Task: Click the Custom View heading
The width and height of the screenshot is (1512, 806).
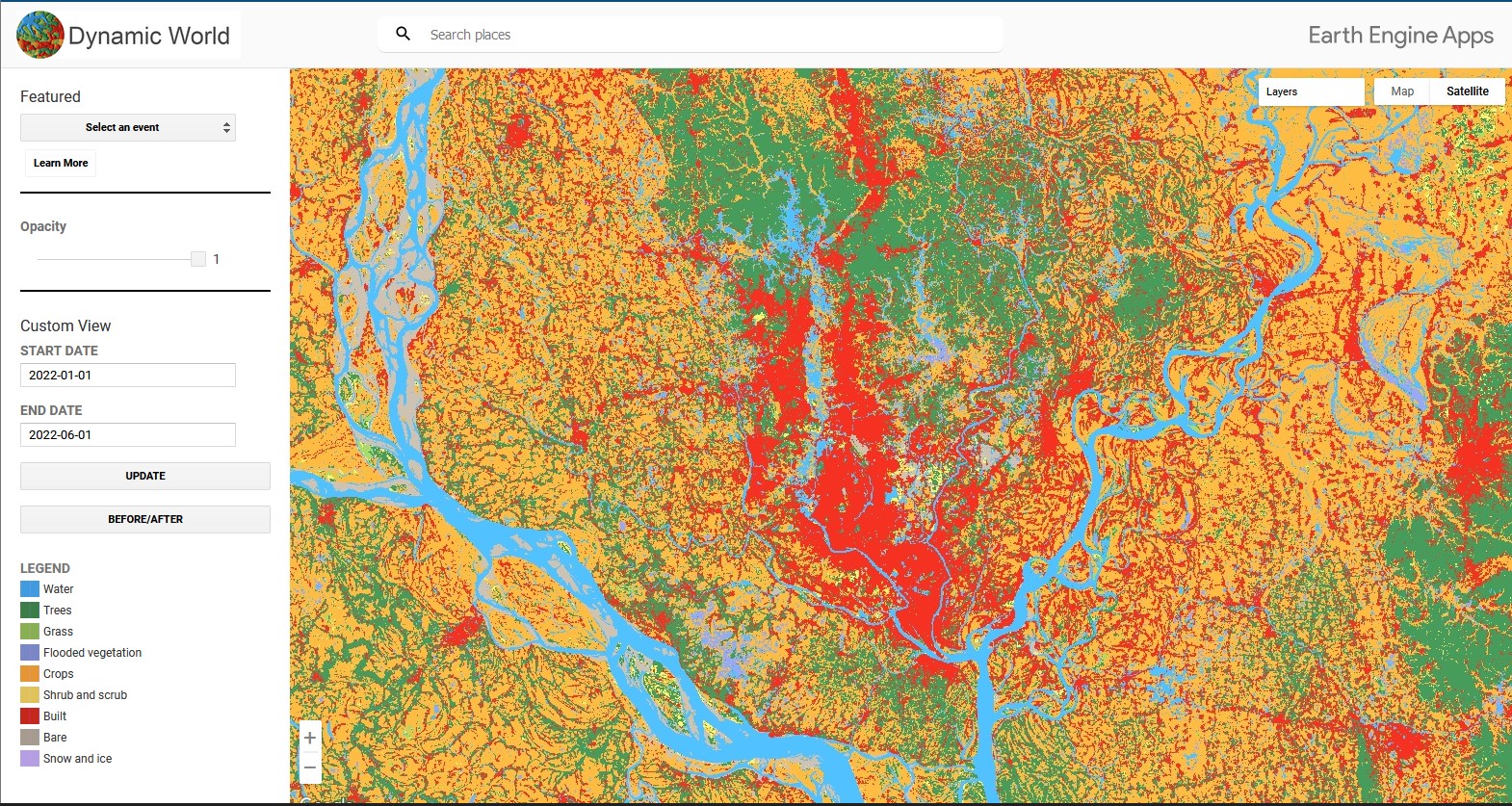Action: click(x=65, y=325)
